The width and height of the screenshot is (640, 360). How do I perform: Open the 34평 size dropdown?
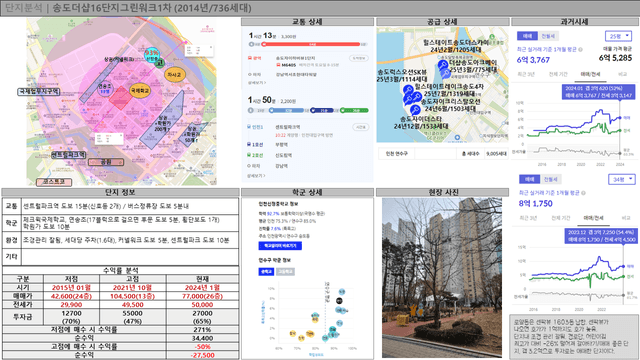coord(622,179)
